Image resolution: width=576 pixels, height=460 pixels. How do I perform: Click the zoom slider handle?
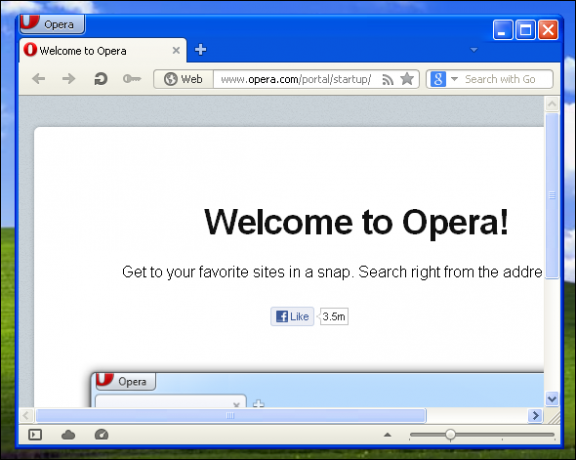pyautogui.click(x=450, y=435)
